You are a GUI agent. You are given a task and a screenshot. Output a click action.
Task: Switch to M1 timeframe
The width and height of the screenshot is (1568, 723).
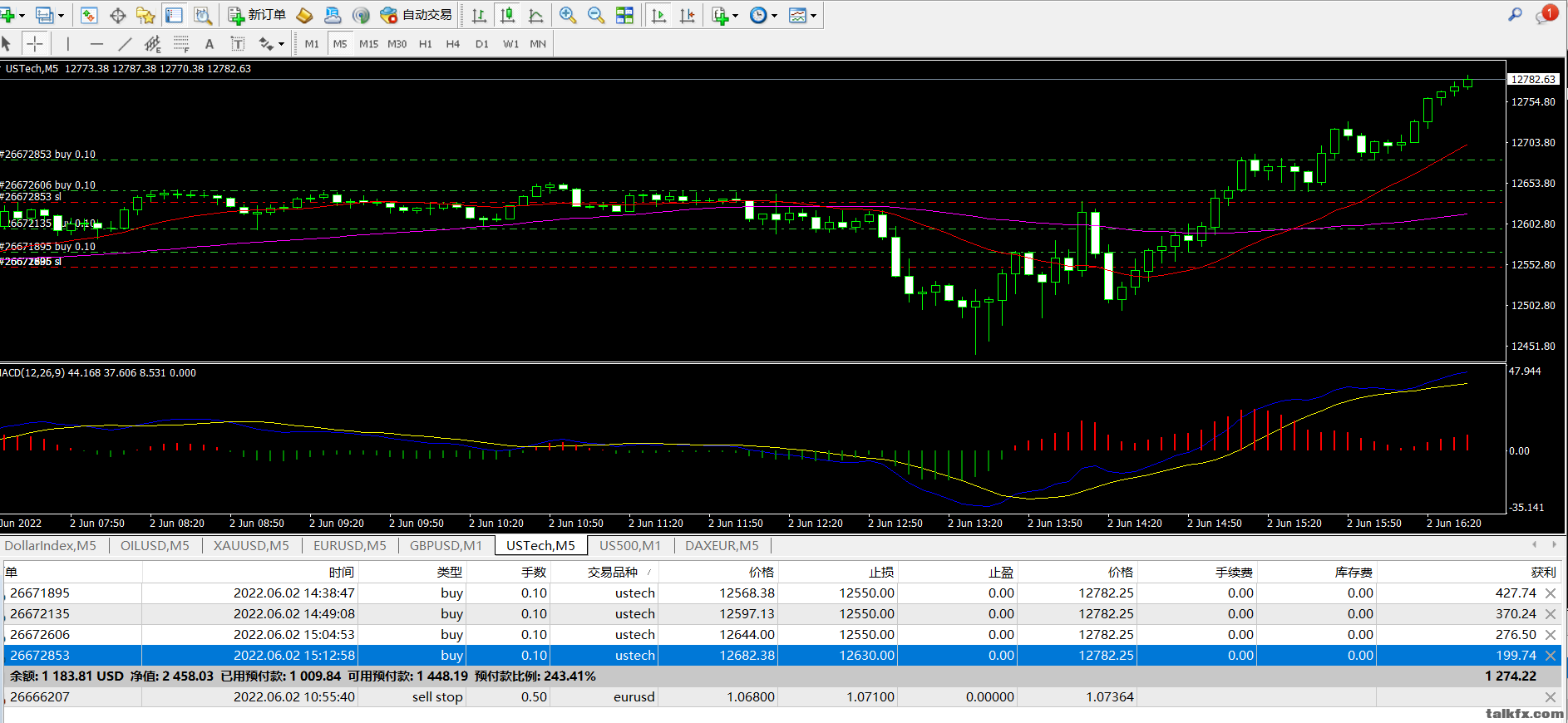pos(312,43)
